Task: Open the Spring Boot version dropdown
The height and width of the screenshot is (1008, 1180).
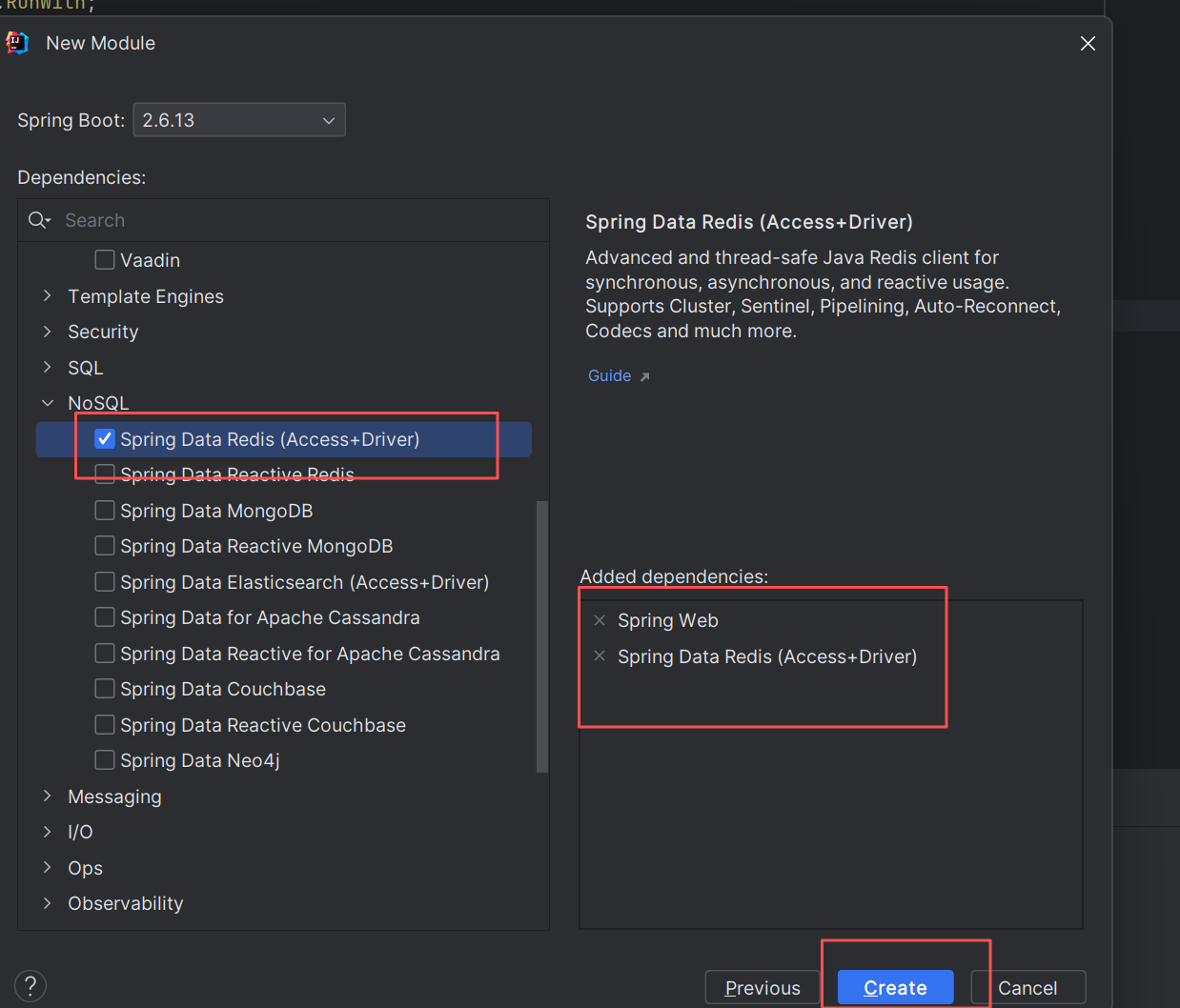Action: point(239,120)
